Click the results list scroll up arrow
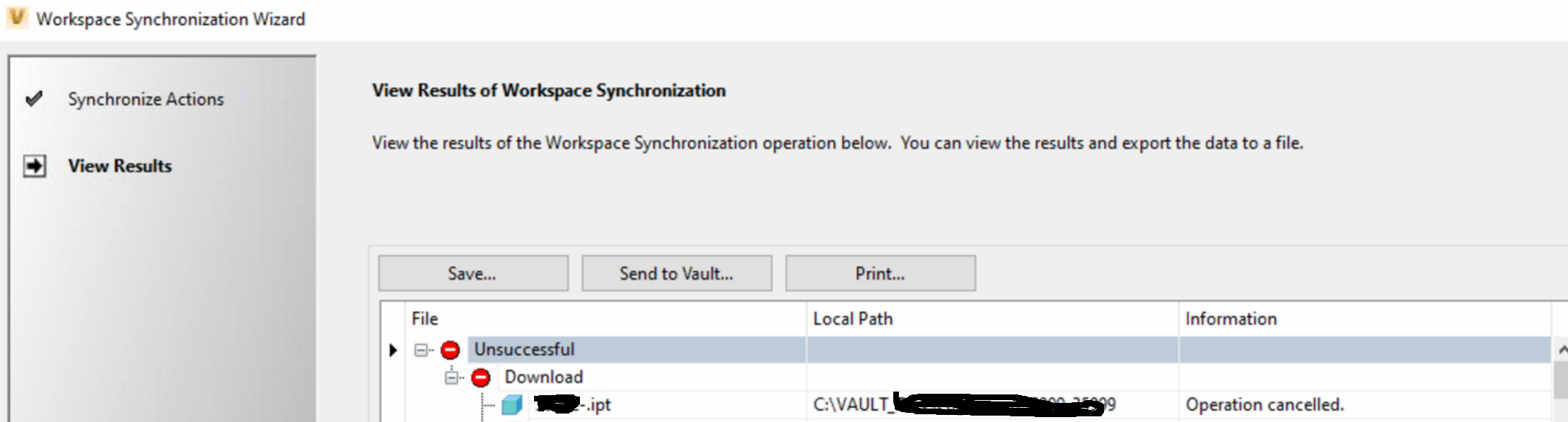 coord(1562,350)
